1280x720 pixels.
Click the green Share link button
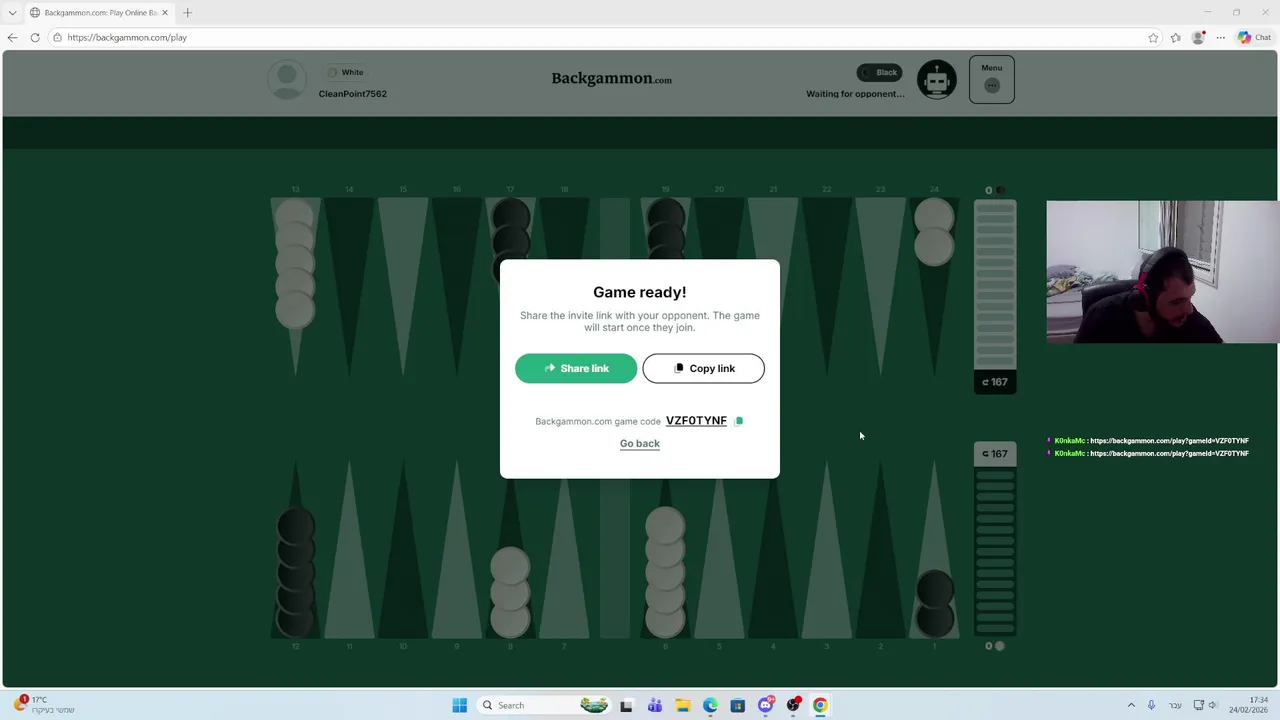point(576,368)
